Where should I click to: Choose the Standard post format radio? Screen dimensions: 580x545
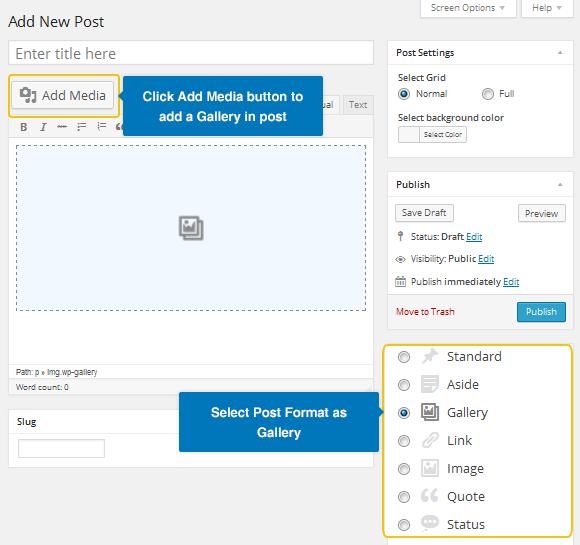(x=404, y=357)
